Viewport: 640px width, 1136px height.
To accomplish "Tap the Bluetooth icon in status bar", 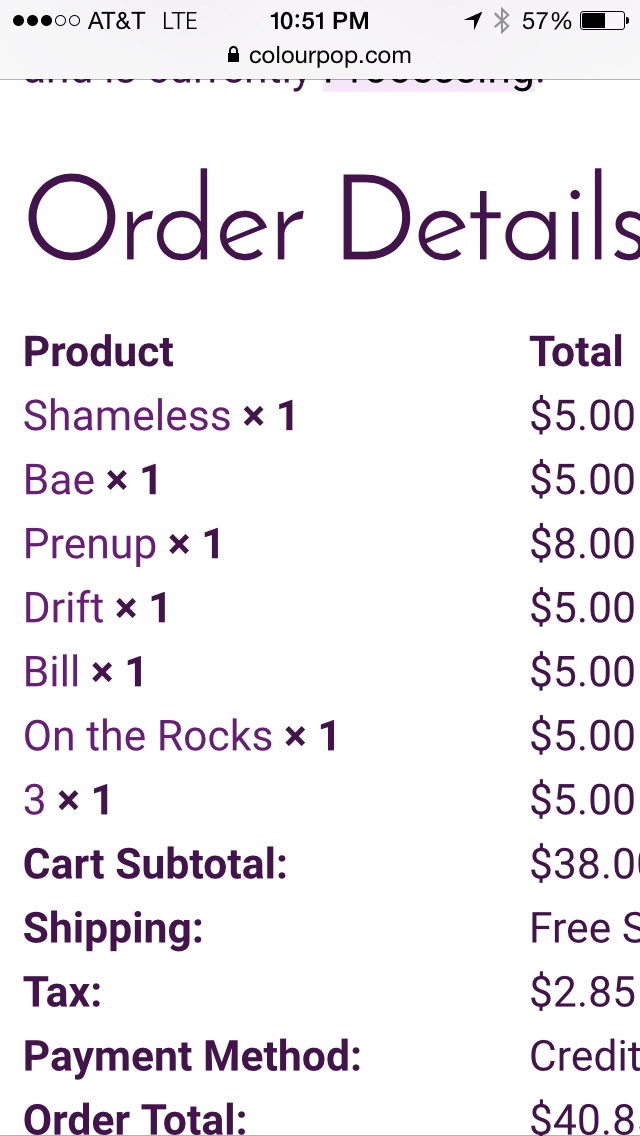I will [x=502, y=21].
